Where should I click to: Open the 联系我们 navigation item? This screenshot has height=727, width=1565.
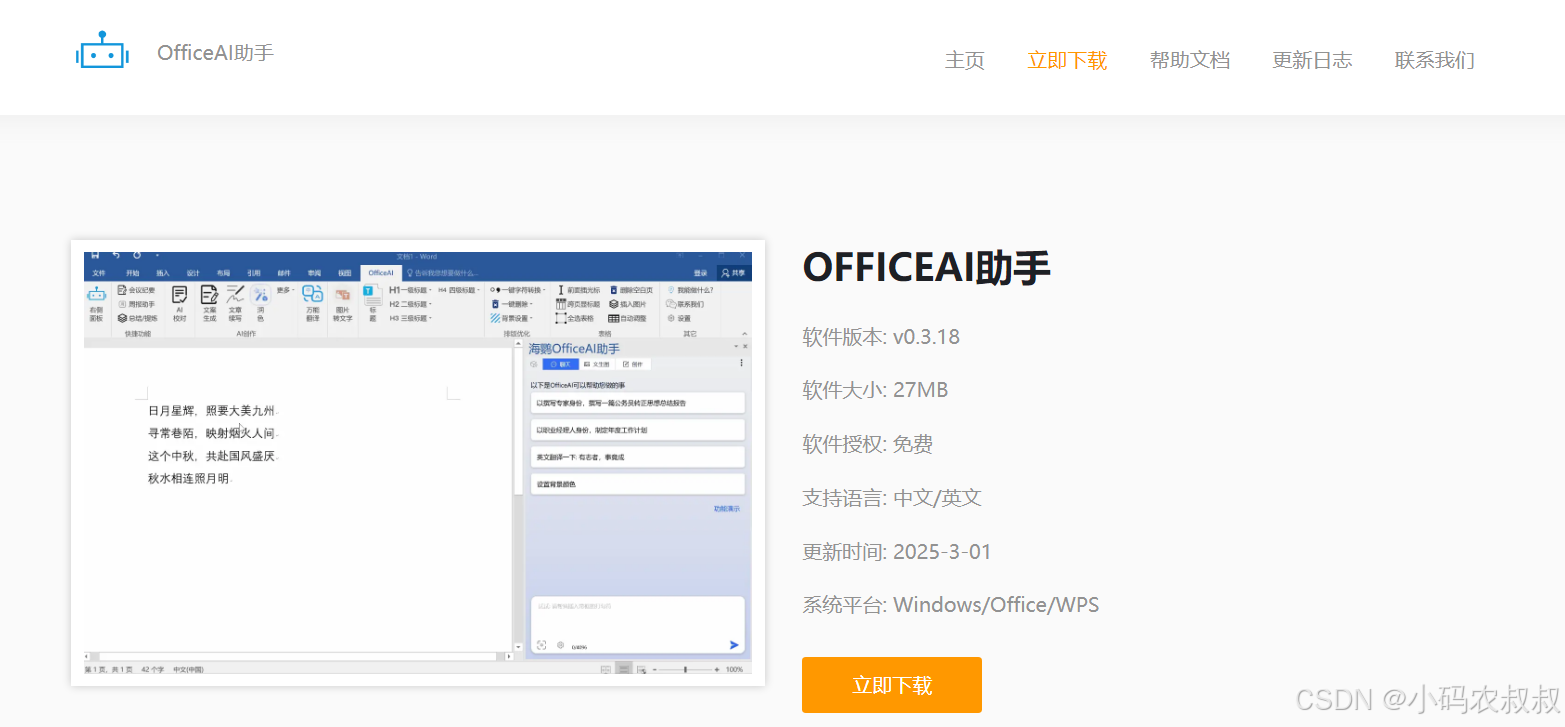(1435, 60)
